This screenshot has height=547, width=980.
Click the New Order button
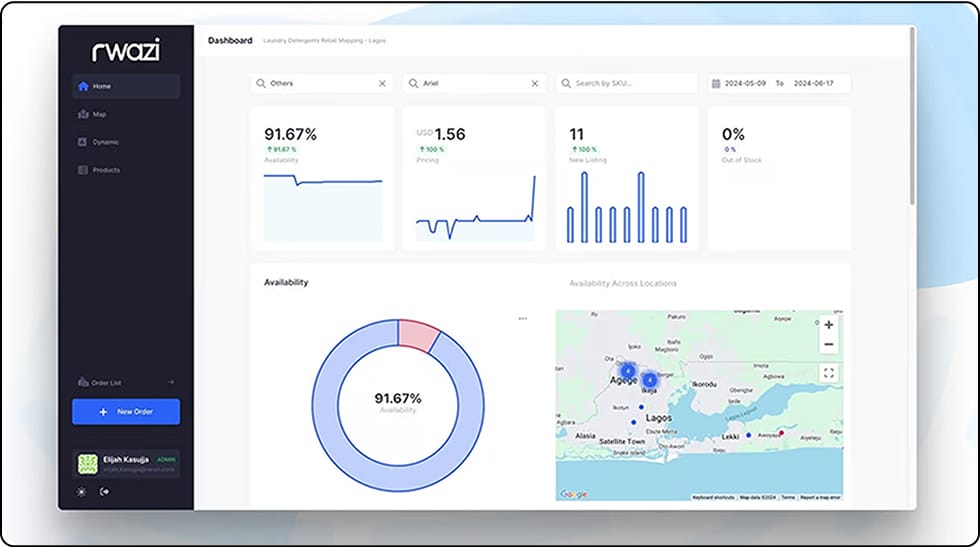tap(126, 412)
